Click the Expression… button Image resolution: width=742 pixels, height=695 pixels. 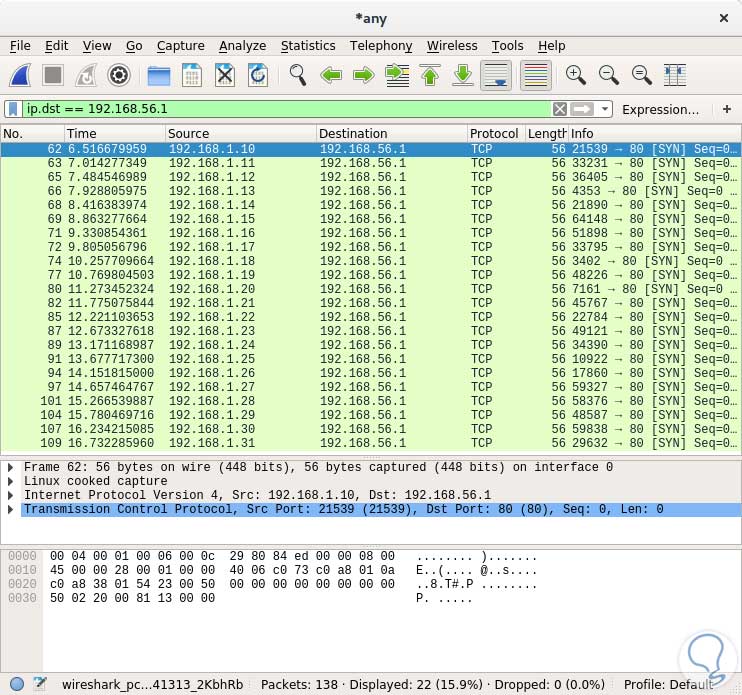(660, 109)
